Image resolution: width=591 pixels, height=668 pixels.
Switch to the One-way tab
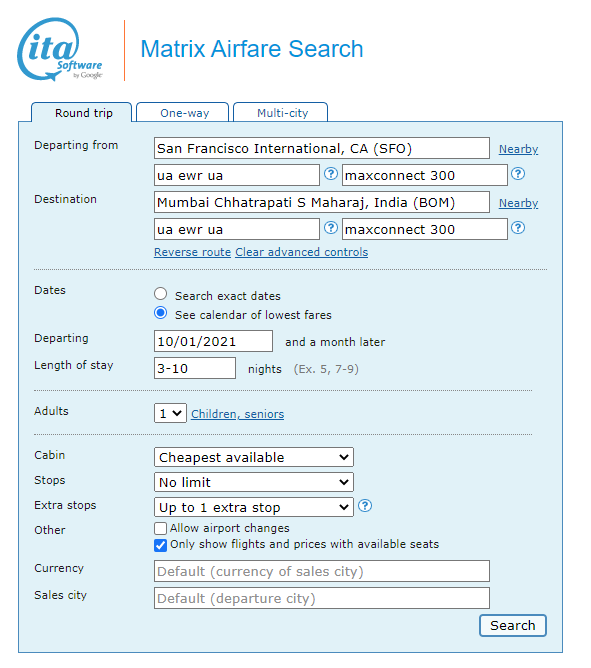[183, 112]
